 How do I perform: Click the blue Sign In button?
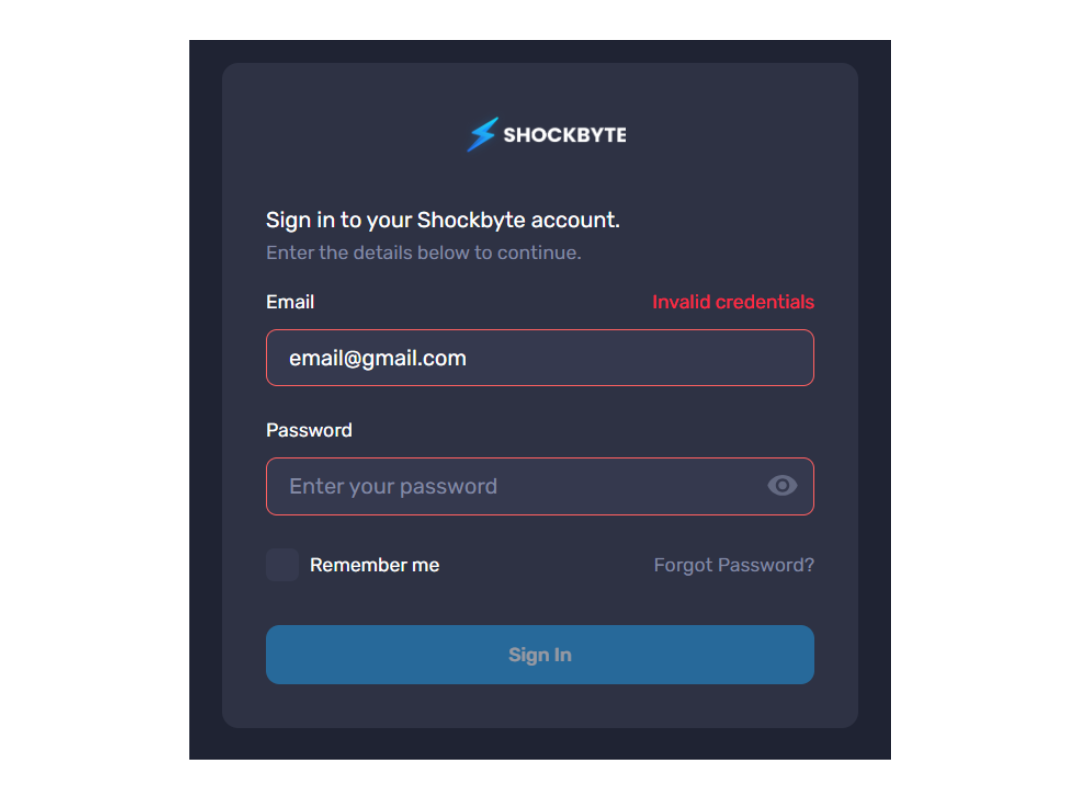click(x=540, y=655)
